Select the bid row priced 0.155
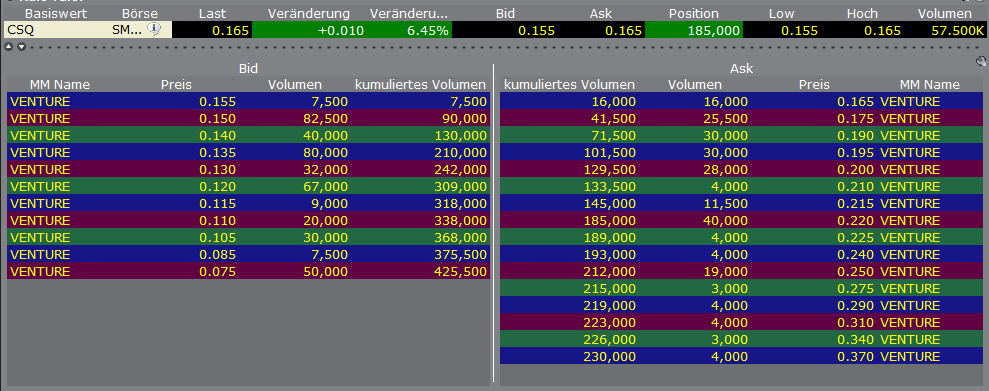Screen dimensions: 989x391 [249, 102]
